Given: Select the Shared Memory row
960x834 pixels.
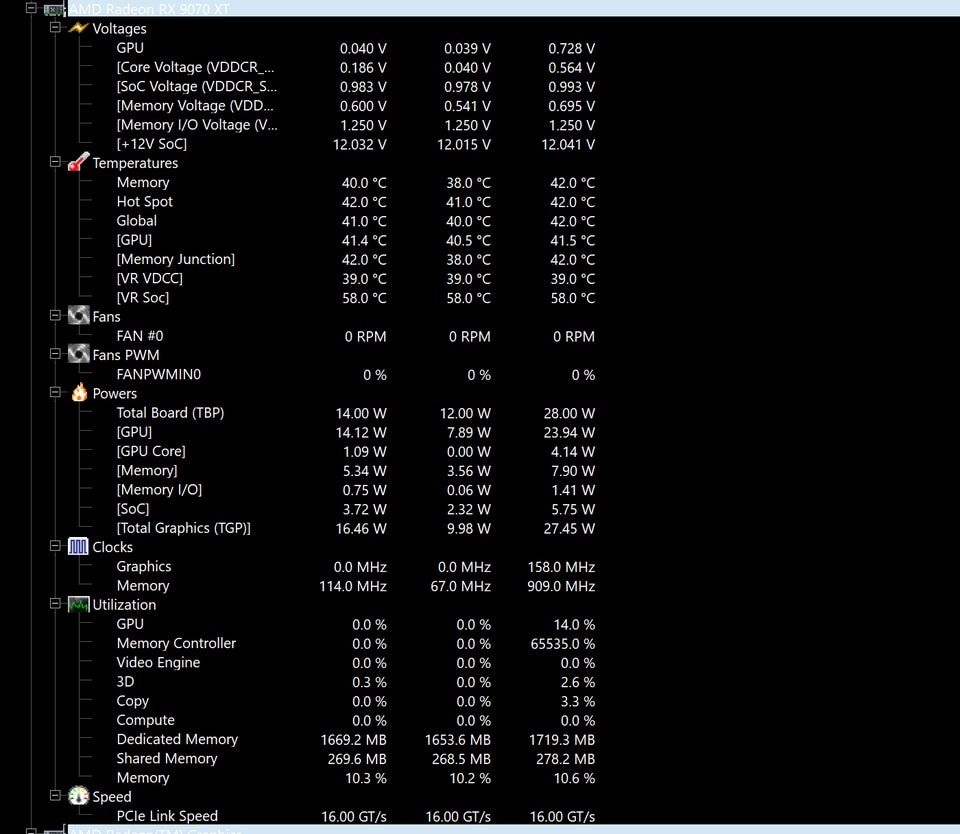Looking at the screenshot, I should click(x=355, y=759).
